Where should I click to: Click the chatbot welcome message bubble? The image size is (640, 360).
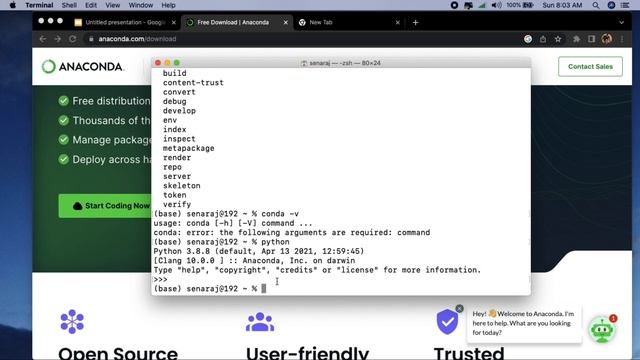524,323
